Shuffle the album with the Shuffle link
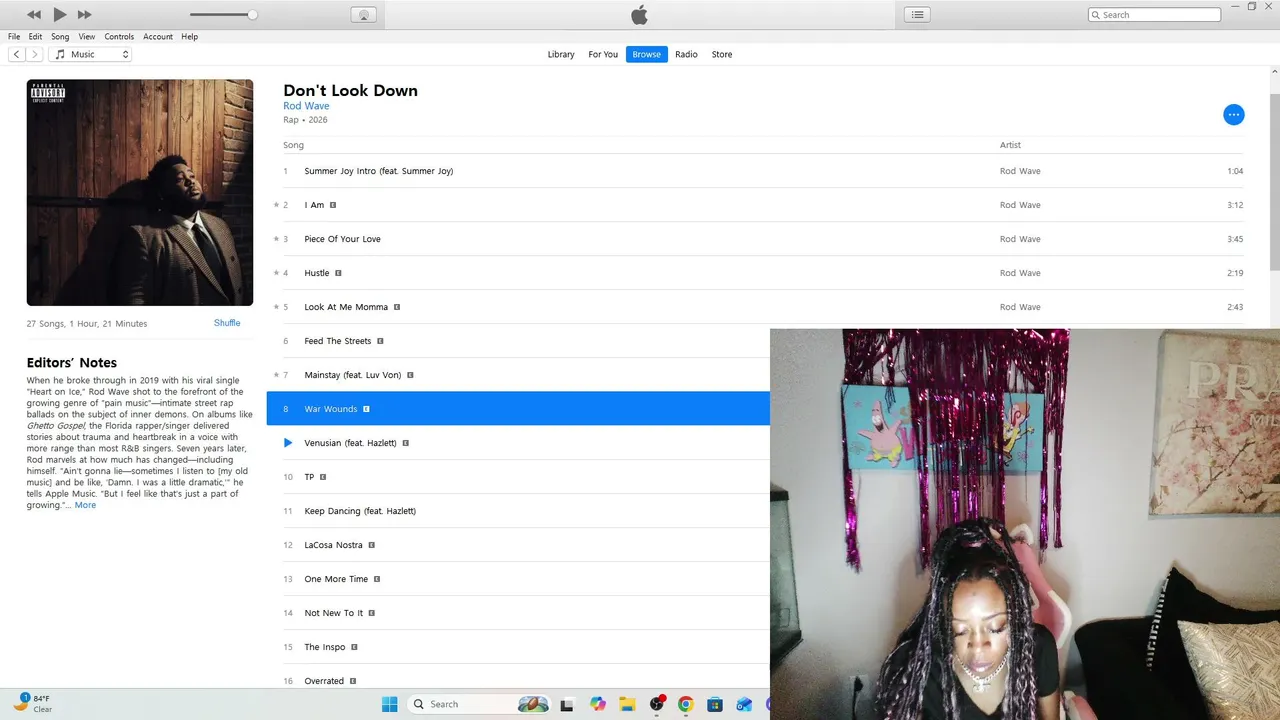The height and width of the screenshot is (720, 1280). coord(227,323)
